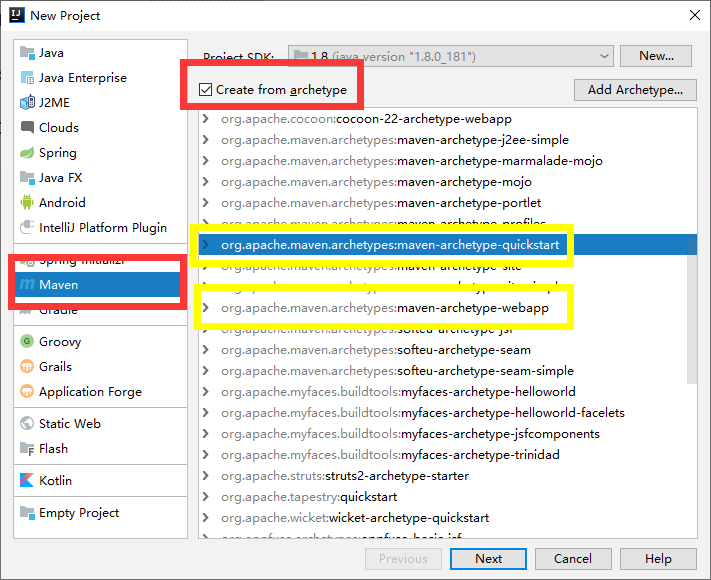Click the IntelliJ IDEA logo in title bar

tap(17, 15)
